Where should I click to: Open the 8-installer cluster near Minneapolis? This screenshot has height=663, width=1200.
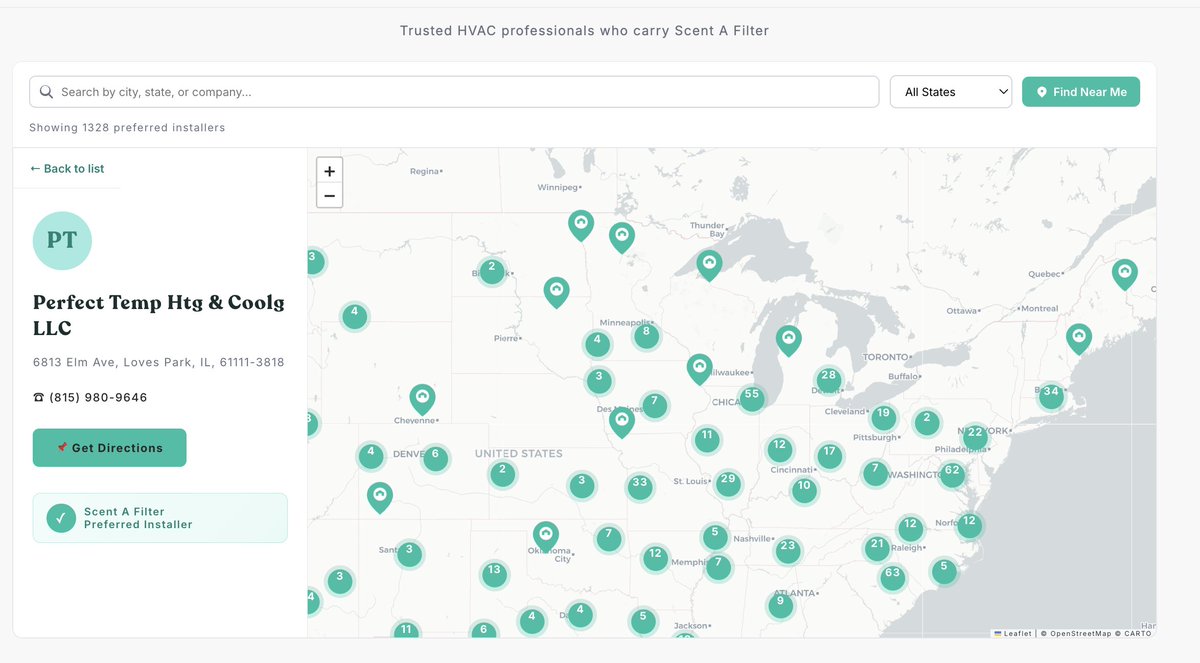[647, 335]
